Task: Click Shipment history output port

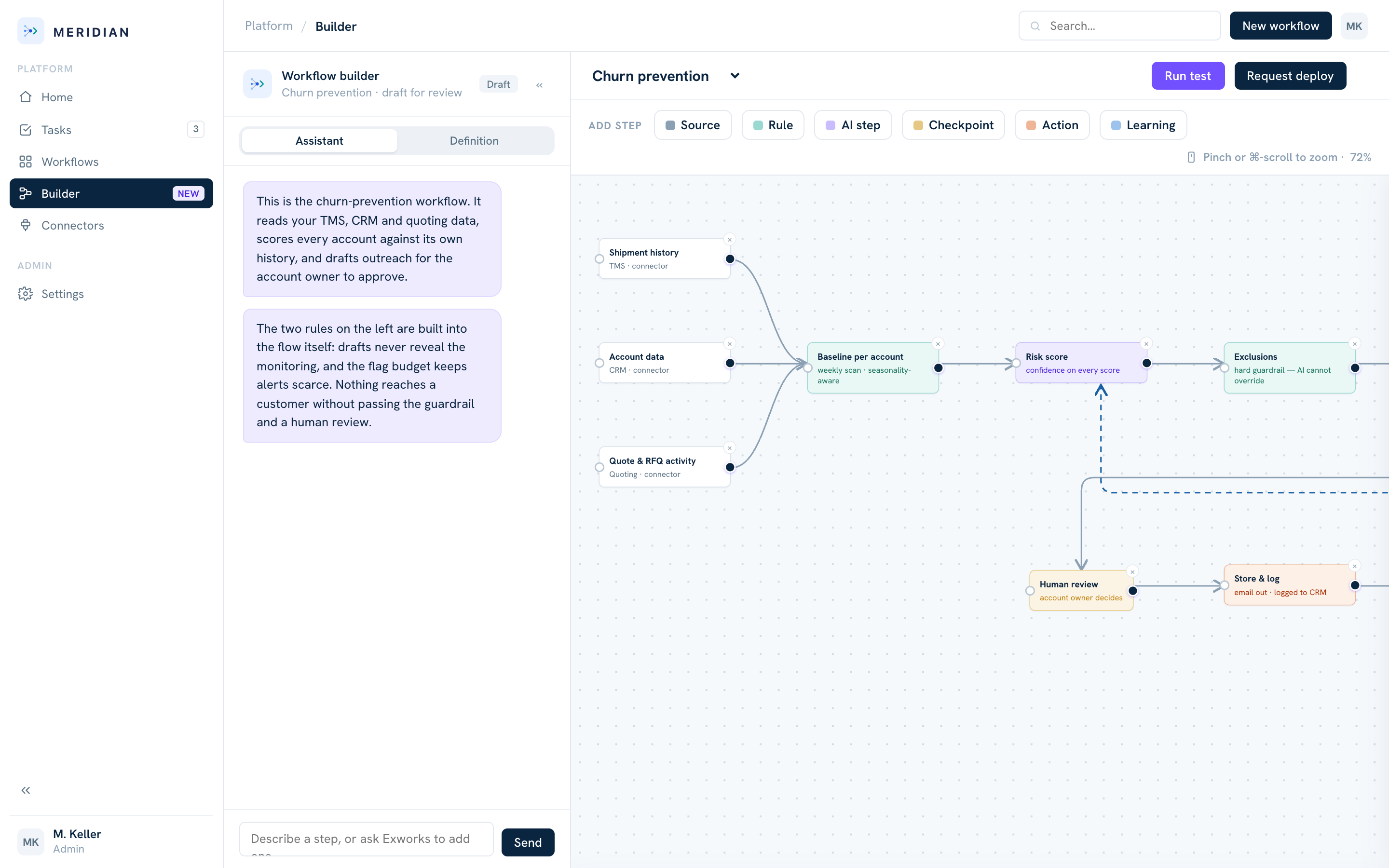Action: [730, 259]
